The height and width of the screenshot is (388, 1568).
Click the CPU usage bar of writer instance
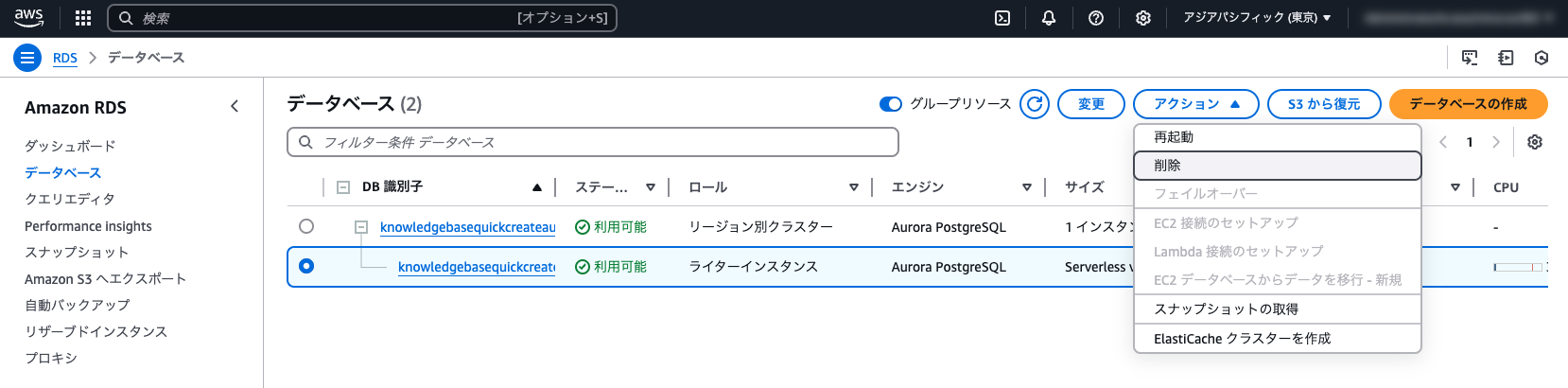(1520, 267)
